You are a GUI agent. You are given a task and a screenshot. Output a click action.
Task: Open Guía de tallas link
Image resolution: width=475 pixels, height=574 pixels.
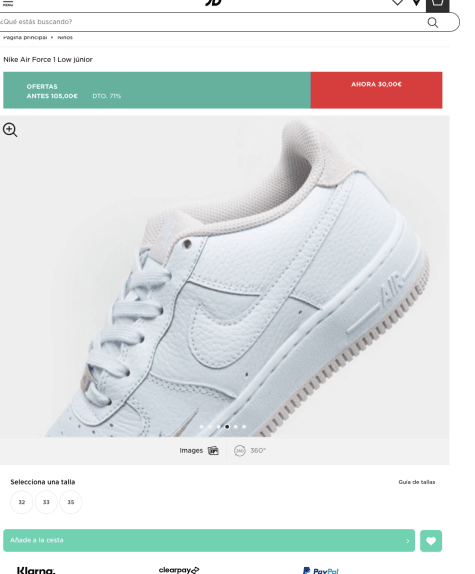pos(417,482)
